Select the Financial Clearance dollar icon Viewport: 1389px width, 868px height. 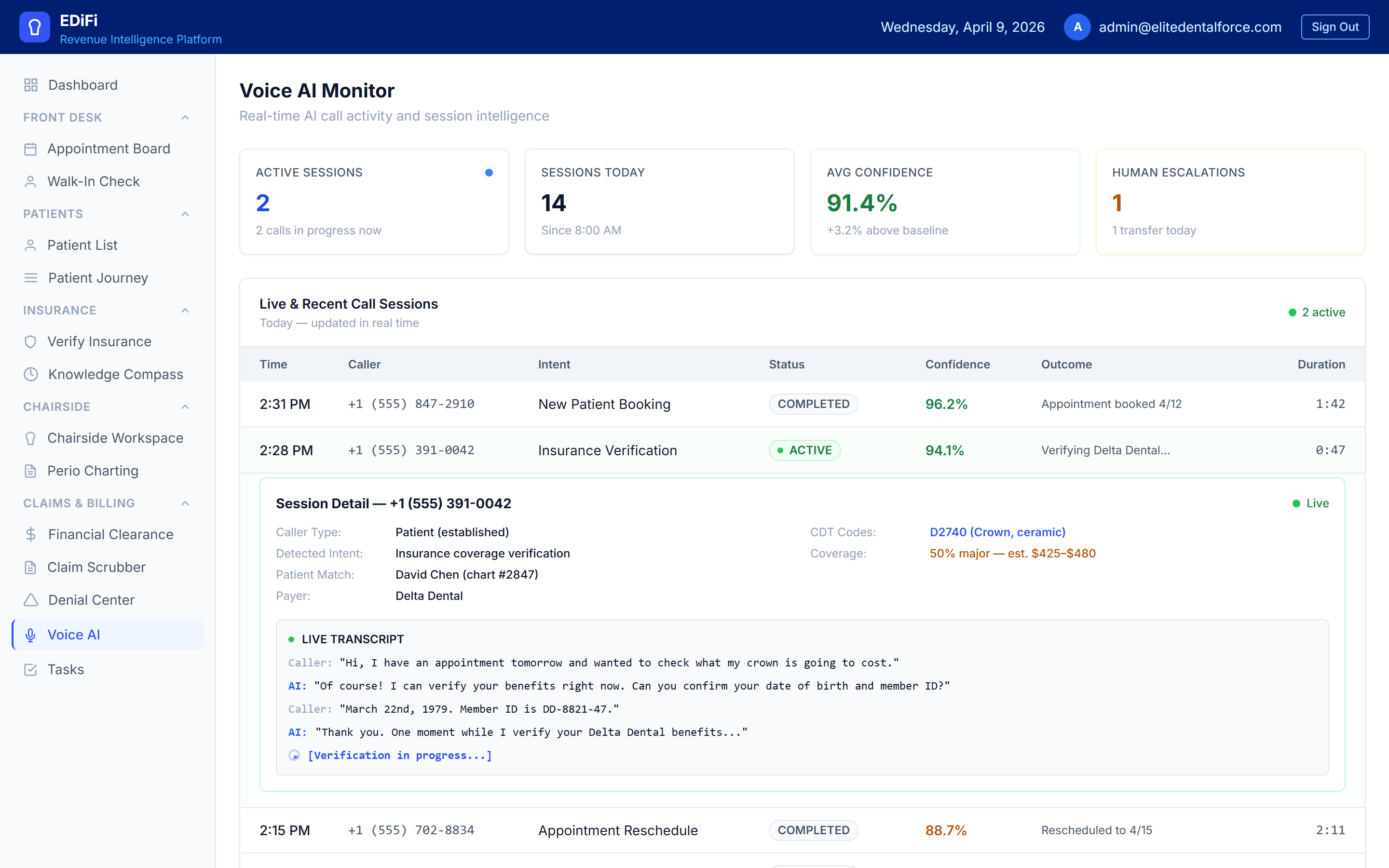pyautogui.click(x=30, y=534)
